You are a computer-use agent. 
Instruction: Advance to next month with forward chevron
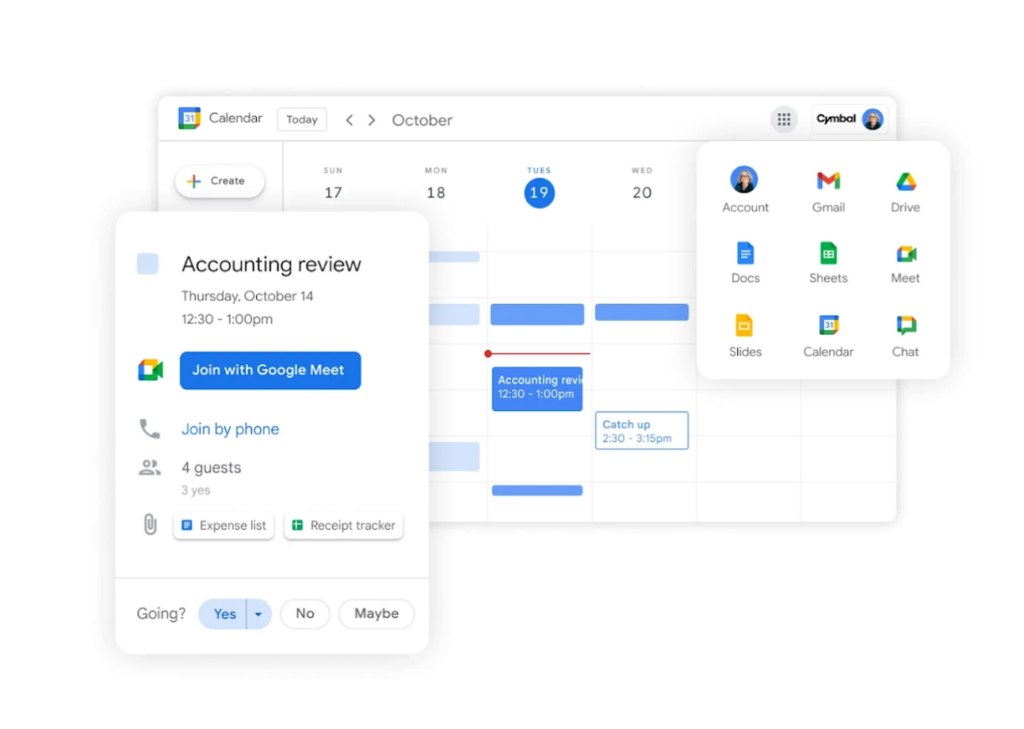[371, 119]
